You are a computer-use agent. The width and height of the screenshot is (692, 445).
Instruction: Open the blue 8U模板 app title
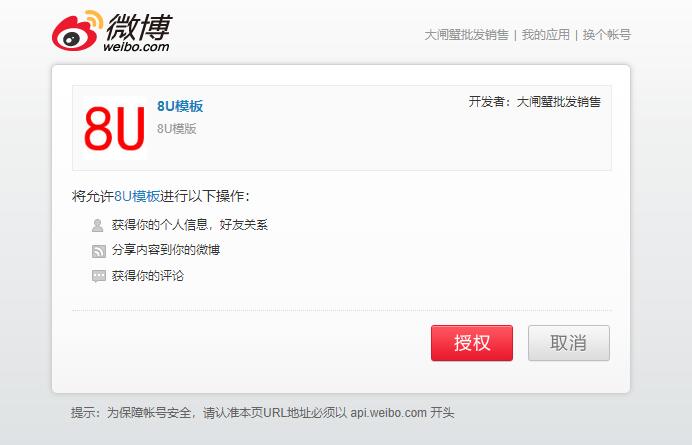point(180,106)
